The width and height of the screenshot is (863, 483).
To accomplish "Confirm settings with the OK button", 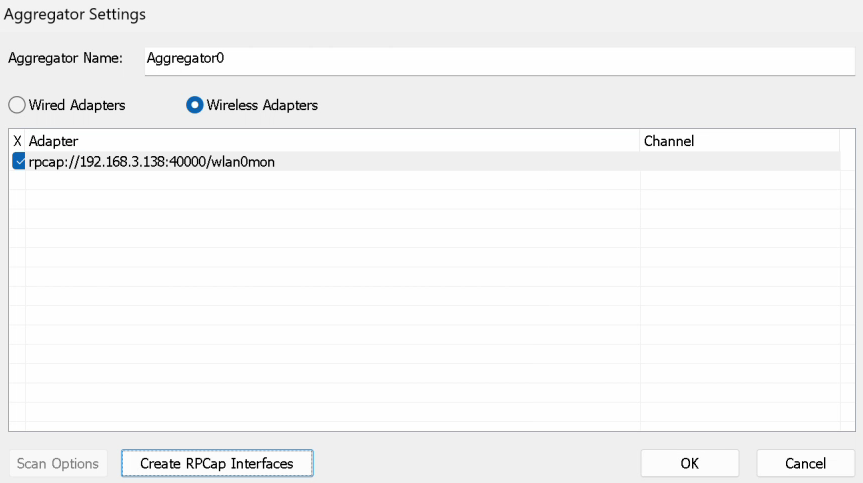I will click(689, 463).
